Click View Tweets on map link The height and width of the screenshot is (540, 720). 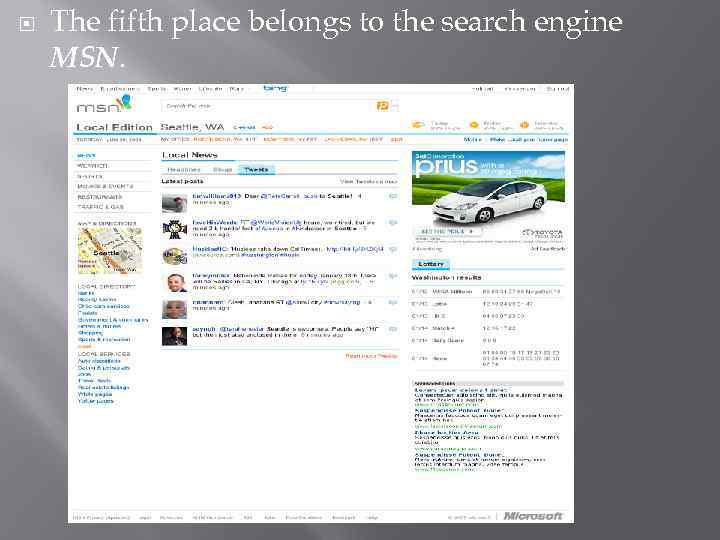coord(368,181)
